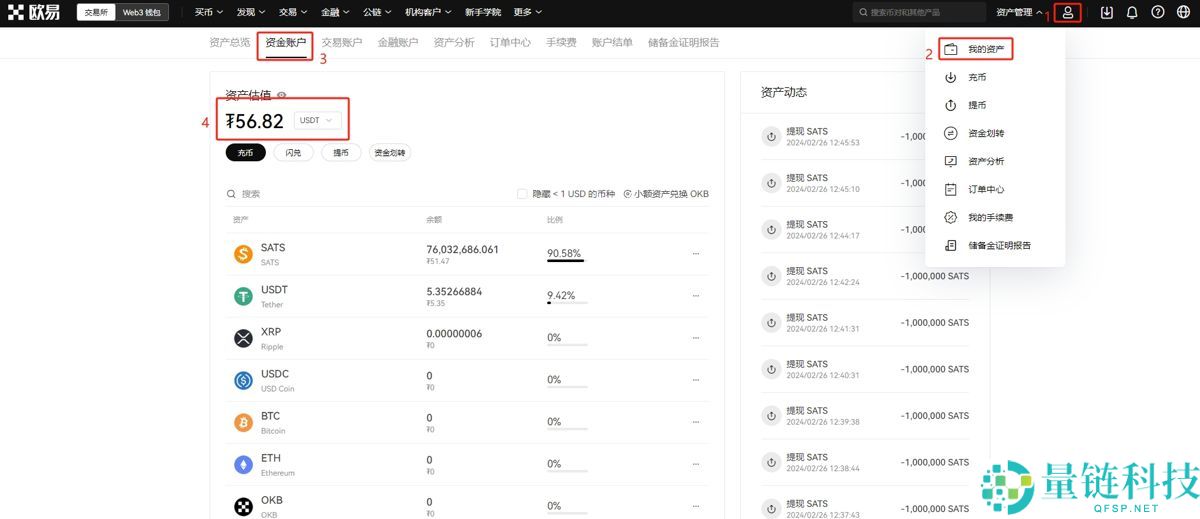Viewport: 1200px width, 519px height.
Task: Click the user profile icon in header
Action: [x=1068, y=13]
